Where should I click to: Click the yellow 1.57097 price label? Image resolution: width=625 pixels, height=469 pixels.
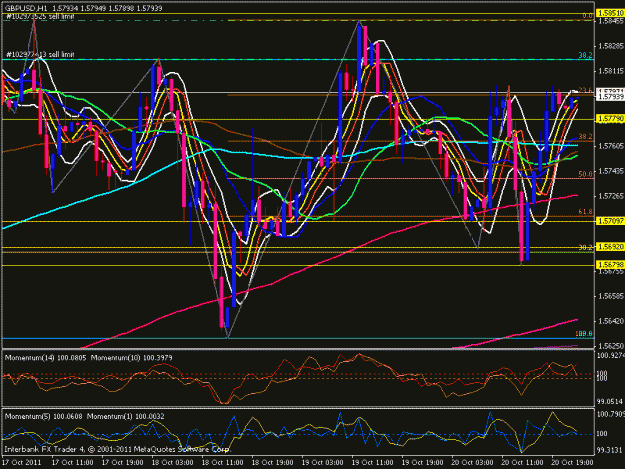[610, 221]
